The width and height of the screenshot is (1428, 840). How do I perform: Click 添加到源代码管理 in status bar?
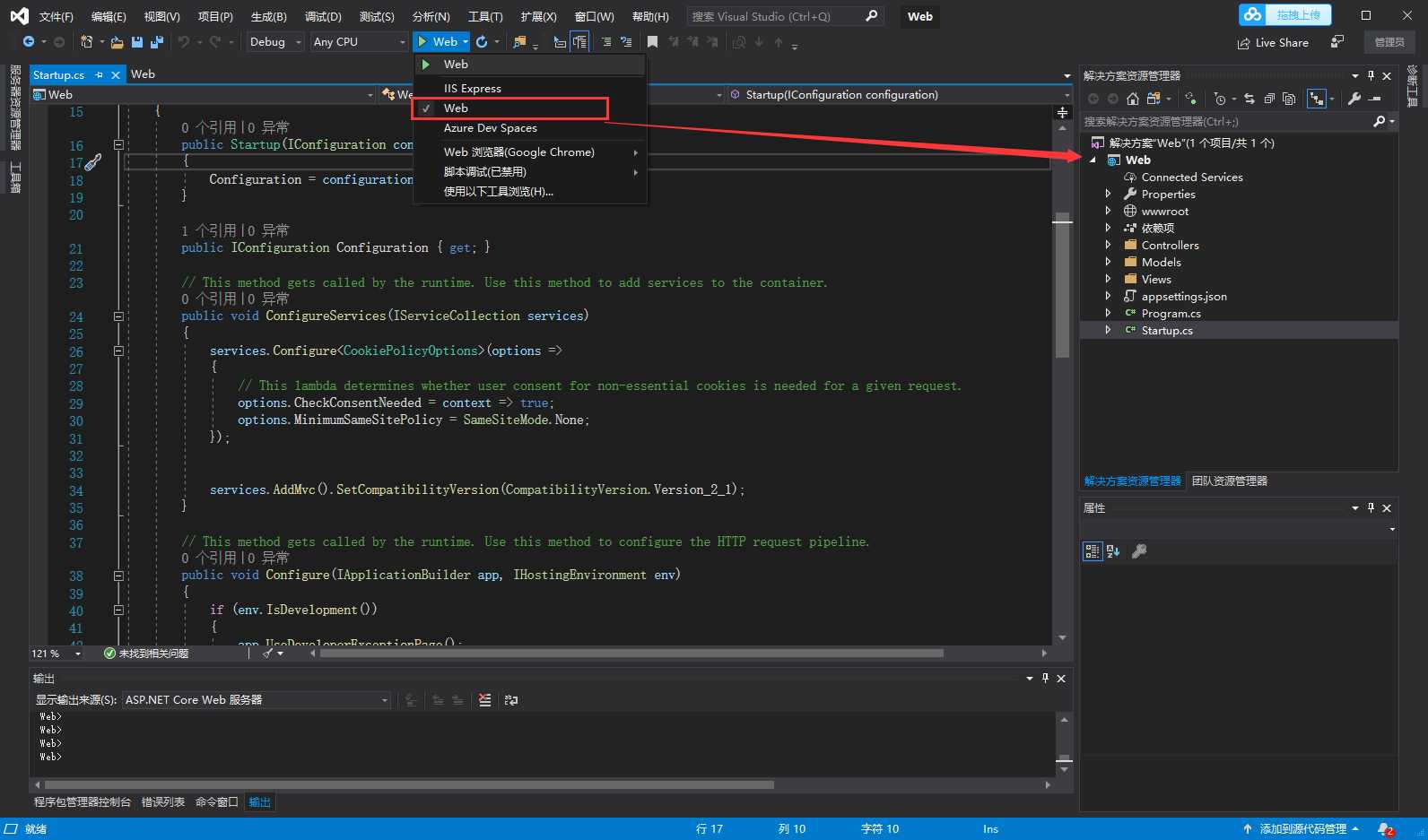pos(1302,829)
